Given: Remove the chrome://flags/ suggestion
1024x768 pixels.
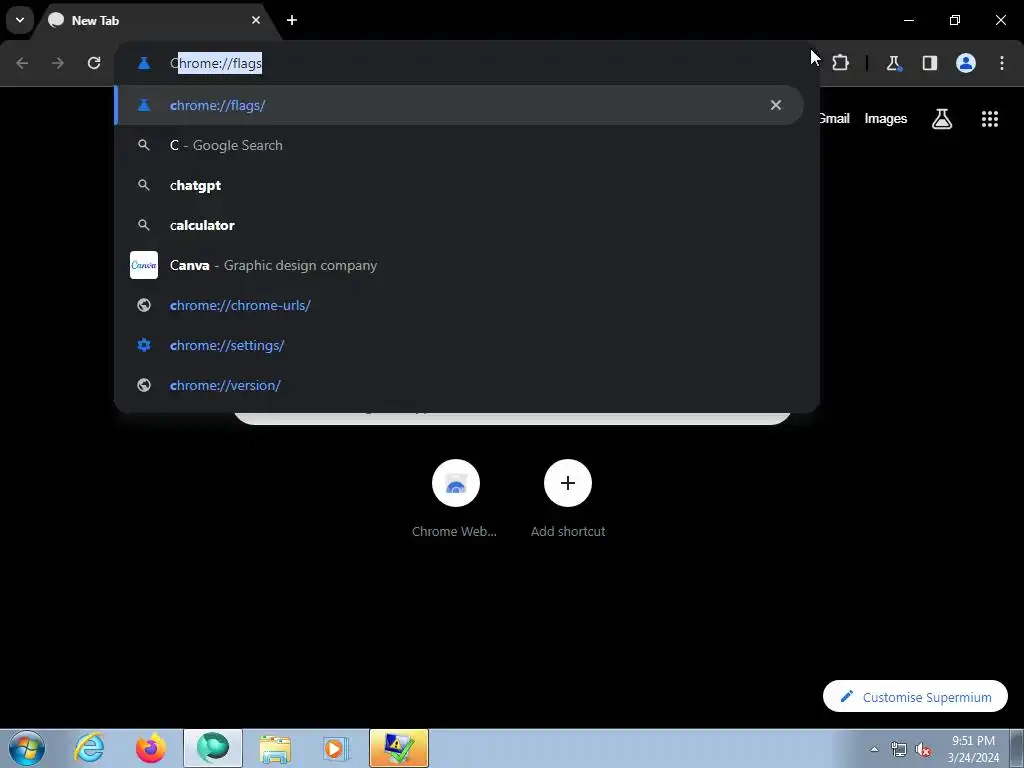Looking at the screenshot, I should tap(776, 105).
